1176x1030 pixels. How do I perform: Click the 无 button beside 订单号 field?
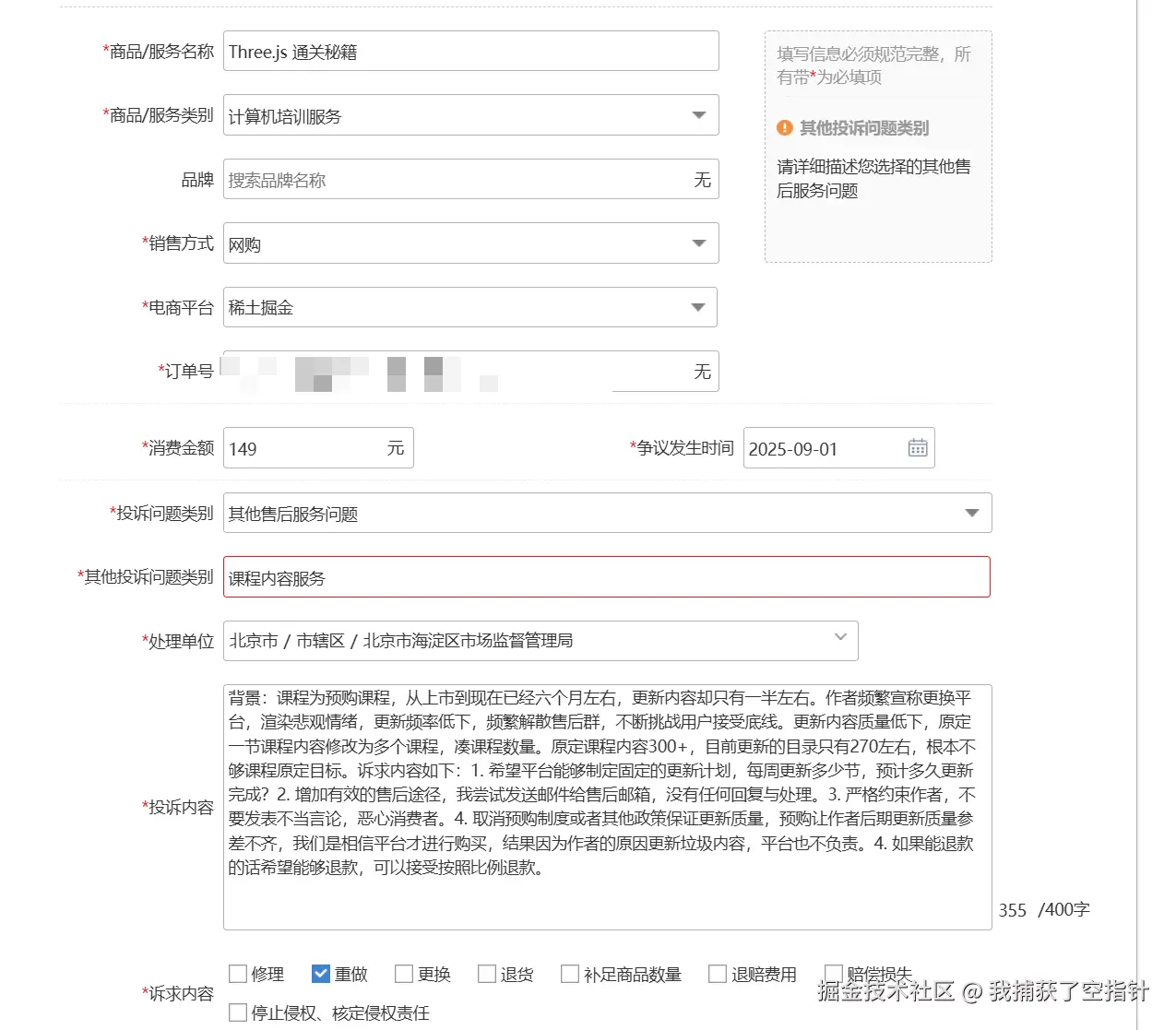pos(703,371)
